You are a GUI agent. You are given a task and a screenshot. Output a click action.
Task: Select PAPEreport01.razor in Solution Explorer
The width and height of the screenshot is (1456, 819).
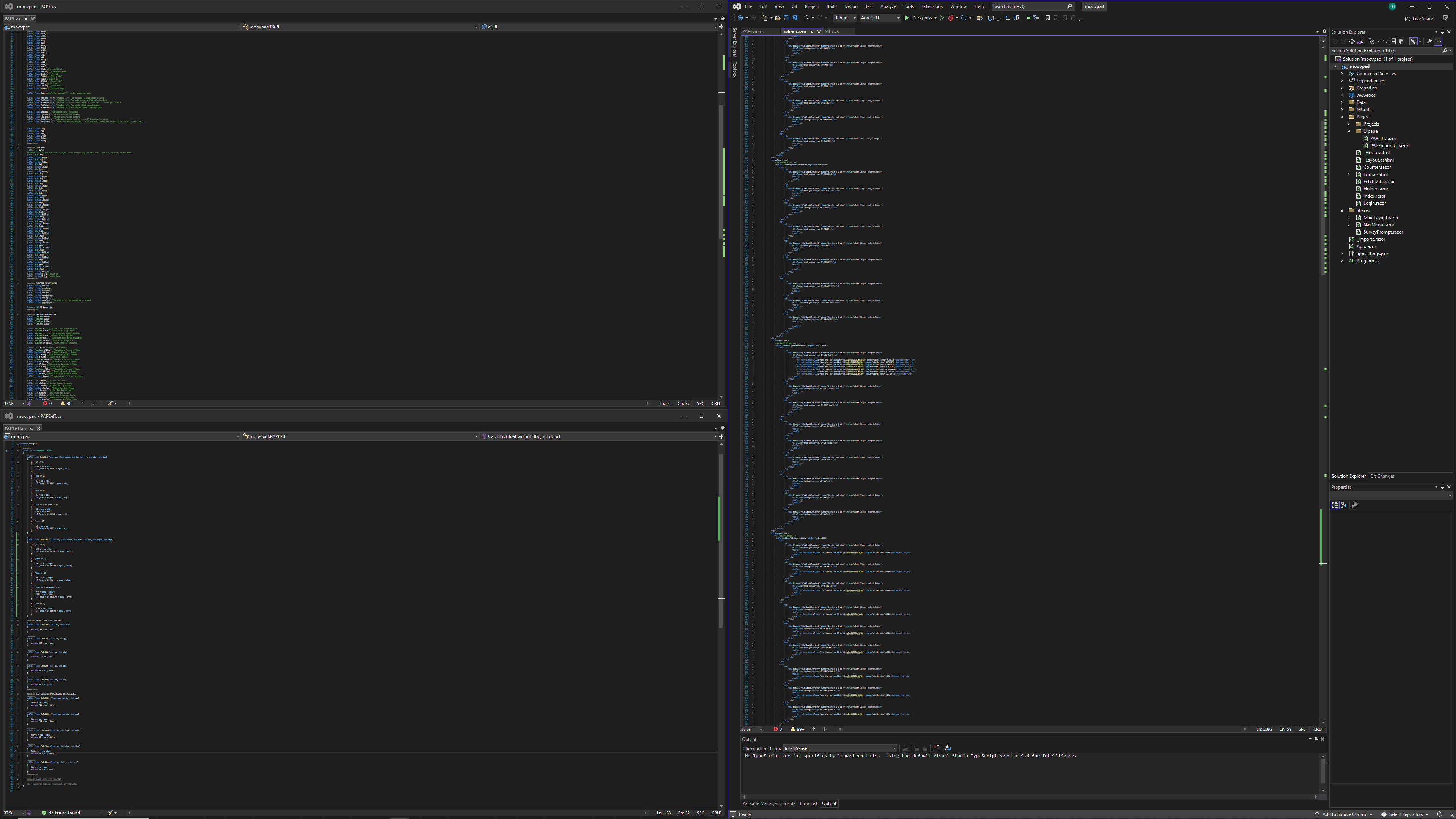[1389, 146]
